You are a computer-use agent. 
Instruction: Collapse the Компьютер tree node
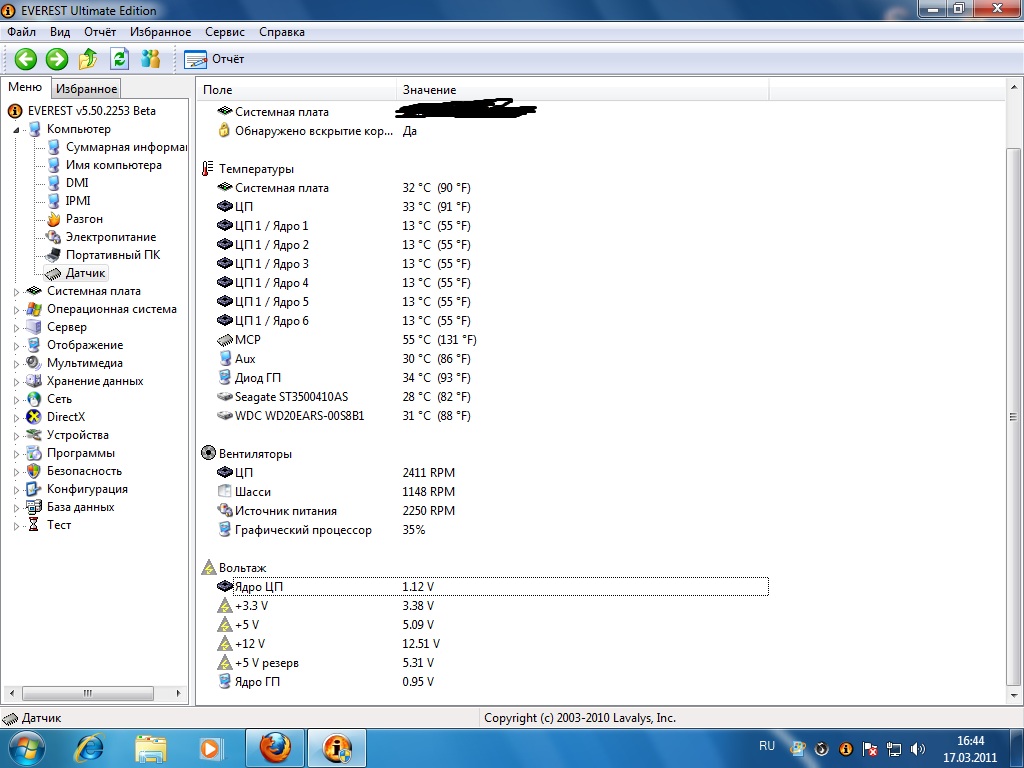click(16, 130)
